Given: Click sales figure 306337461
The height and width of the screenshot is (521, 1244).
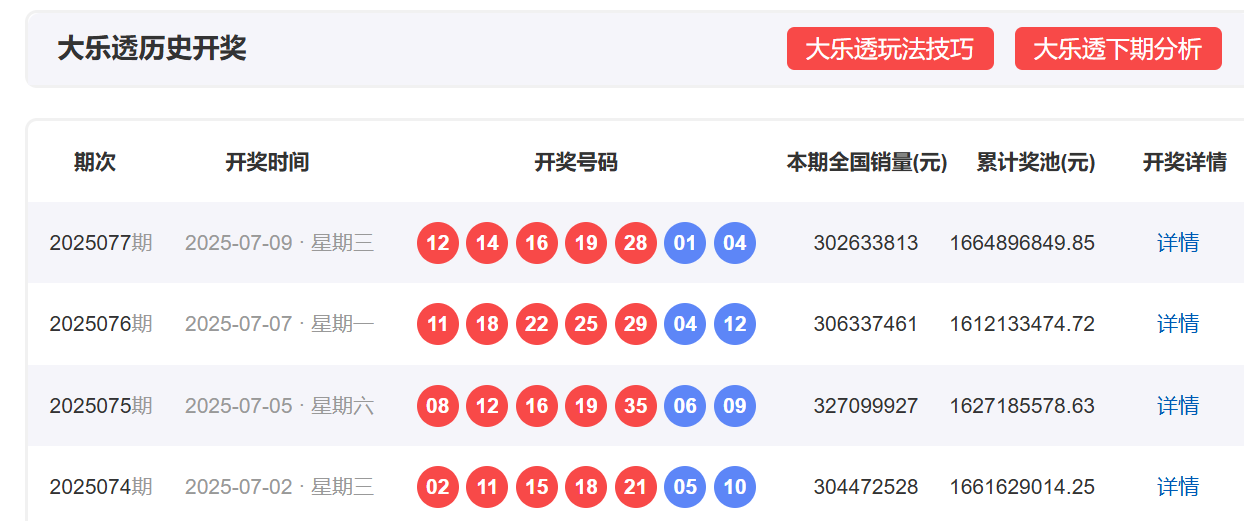Looking at the screenshot, I should [866, 324].
